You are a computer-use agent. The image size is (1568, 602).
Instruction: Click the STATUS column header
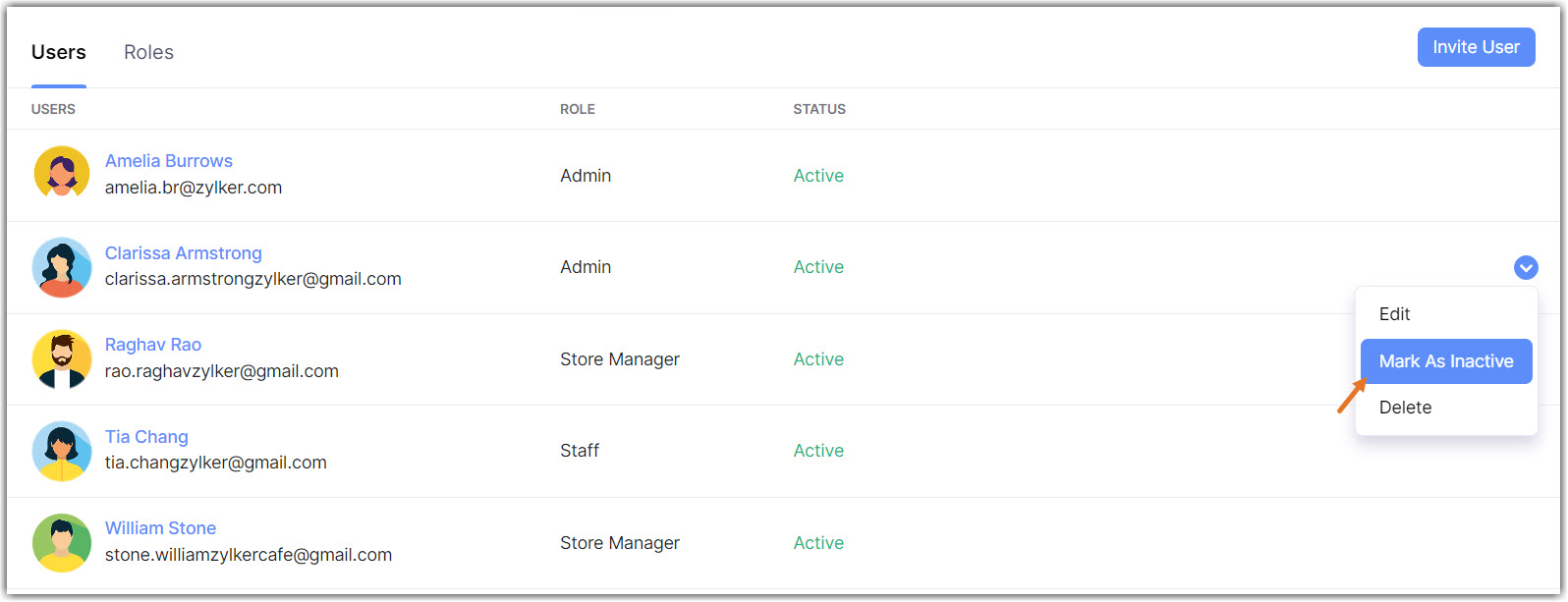tap(819, 109)
